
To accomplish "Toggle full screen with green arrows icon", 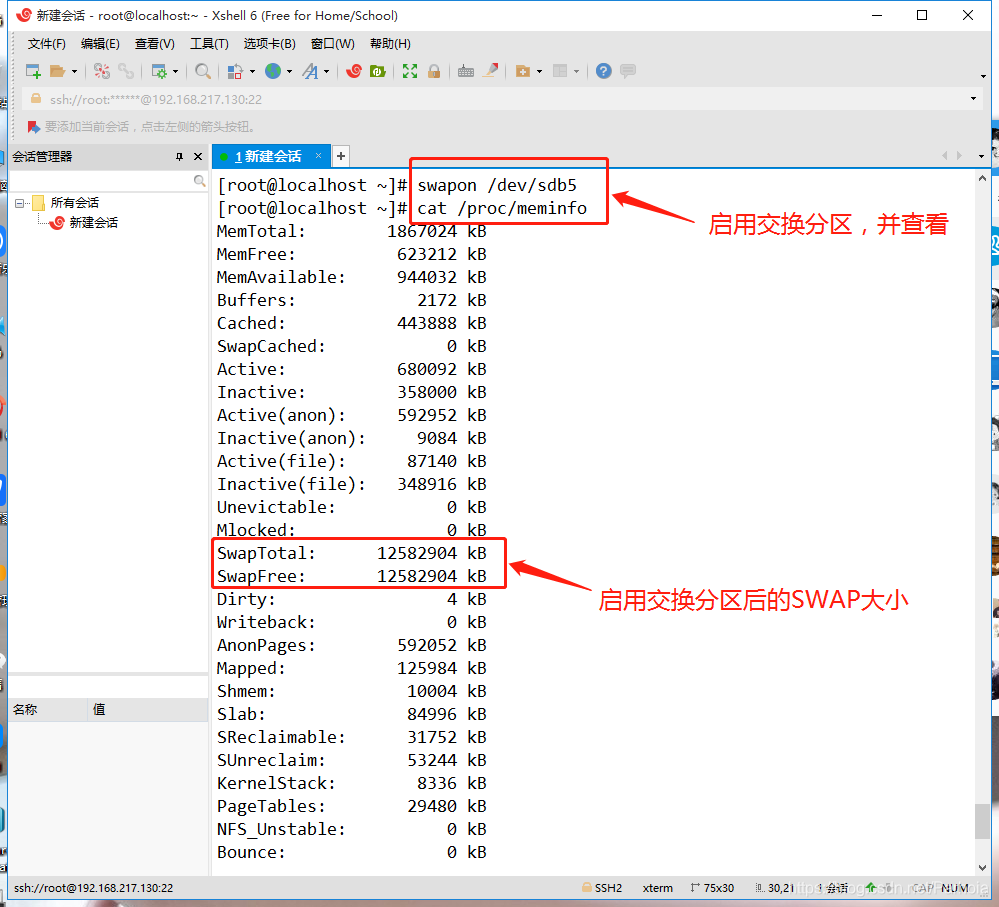I will (410, 71).
